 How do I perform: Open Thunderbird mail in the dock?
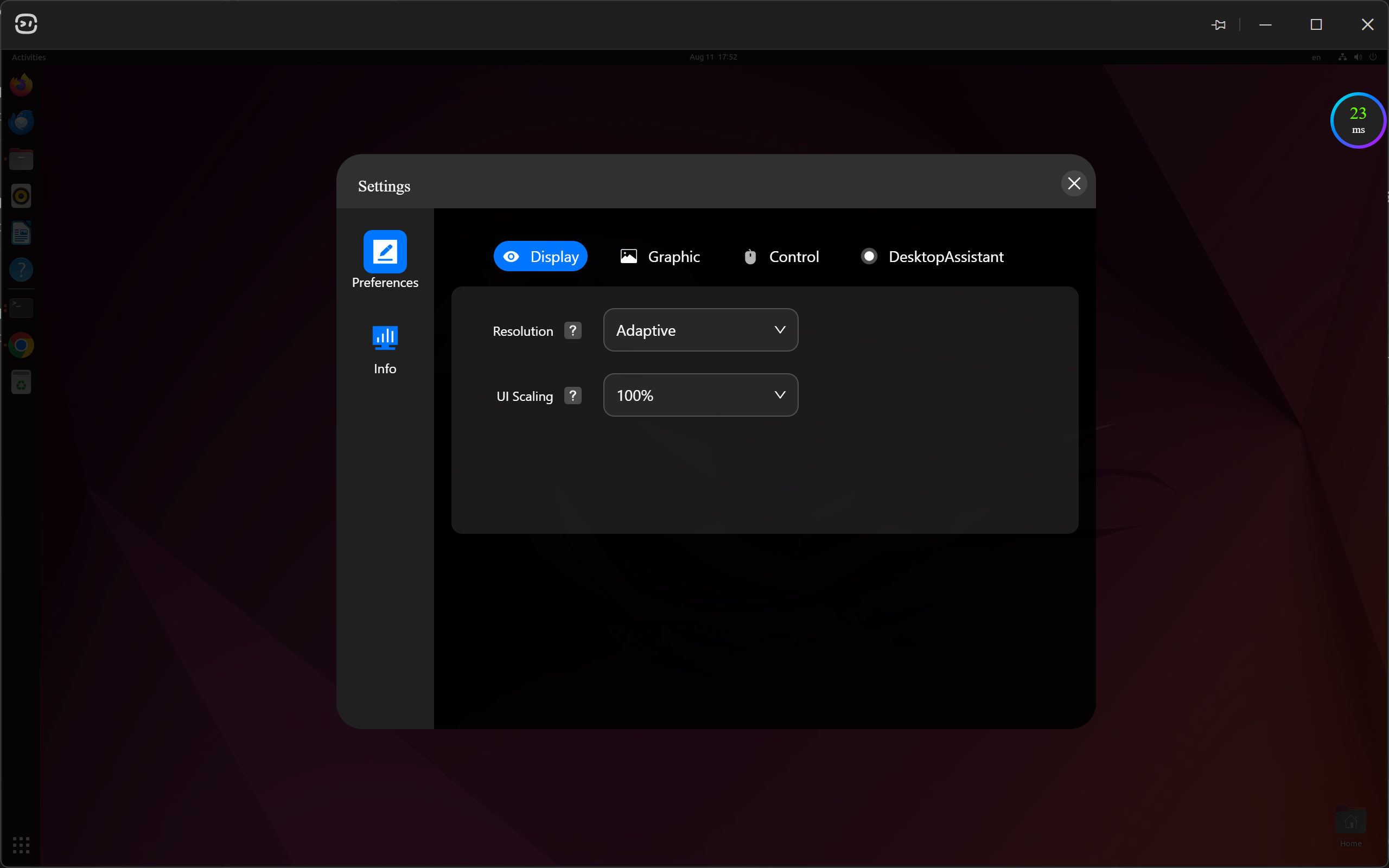tap(21, 122)
